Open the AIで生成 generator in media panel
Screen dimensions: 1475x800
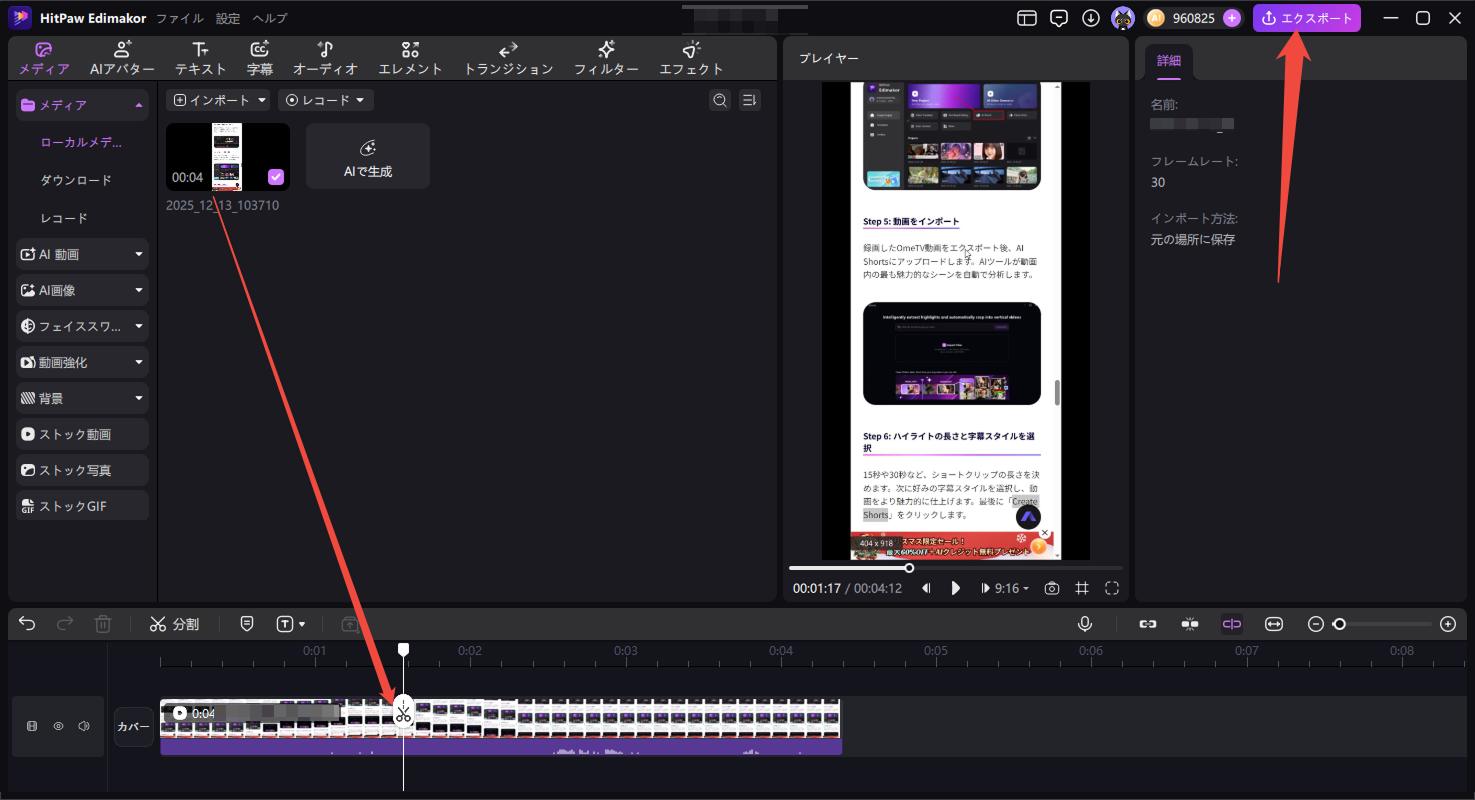click(x=367, y=156)
